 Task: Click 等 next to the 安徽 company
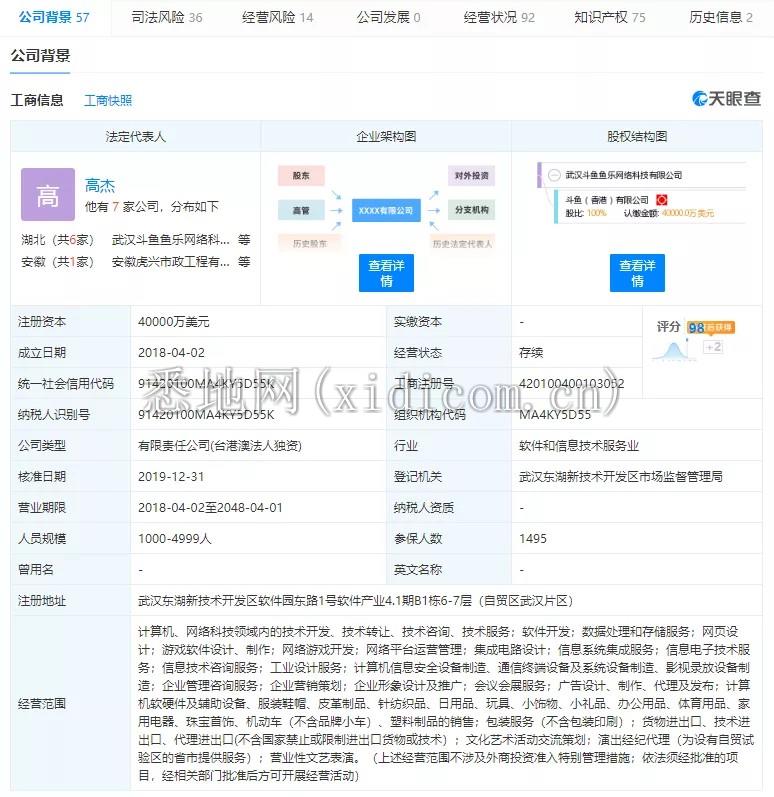(244, 262)
